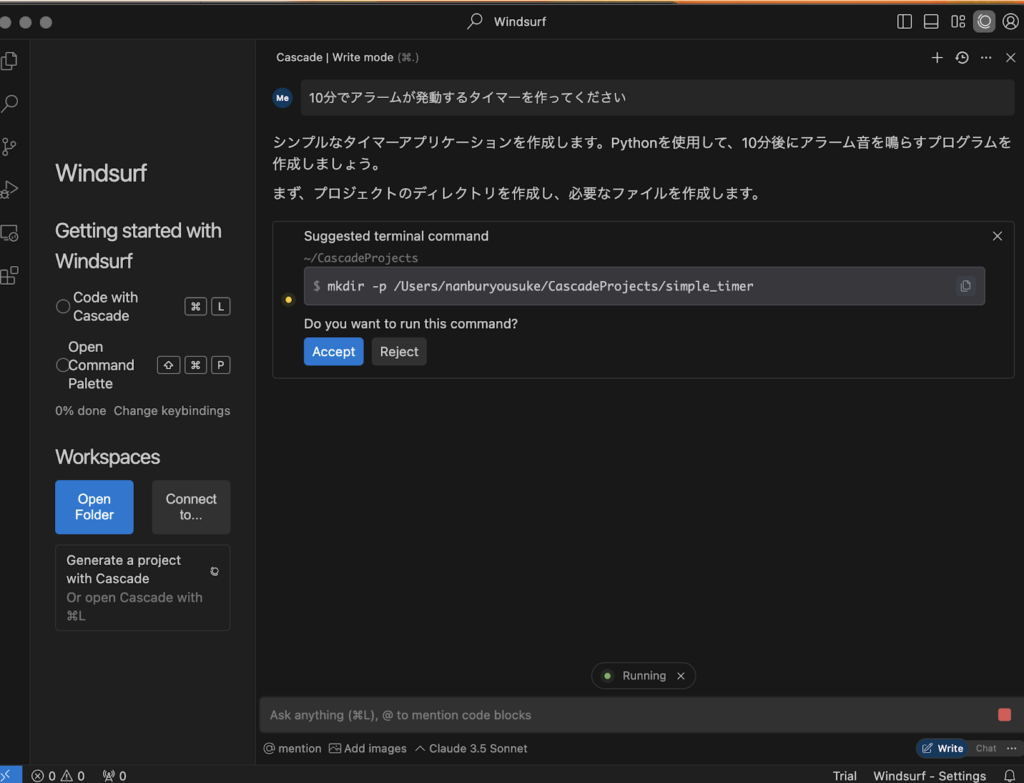
Task: Add images to the Cascade prompt
Action: coord(368,748)
